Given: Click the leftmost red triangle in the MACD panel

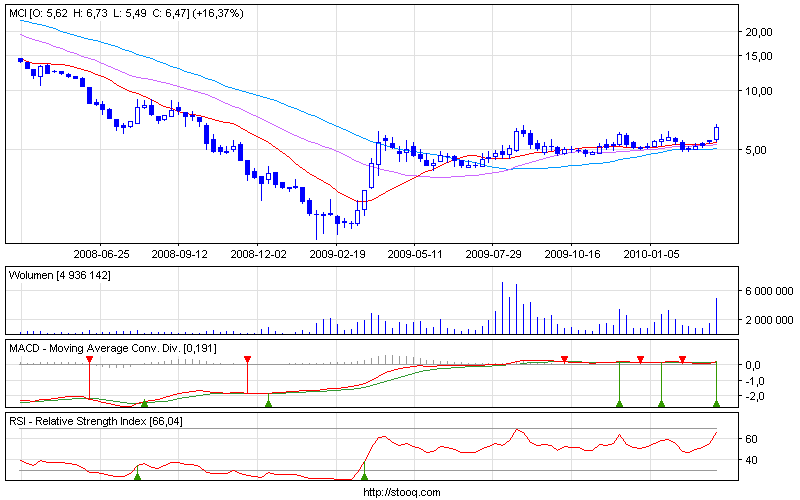Looking at the screenshot, I should click(89, 358).
